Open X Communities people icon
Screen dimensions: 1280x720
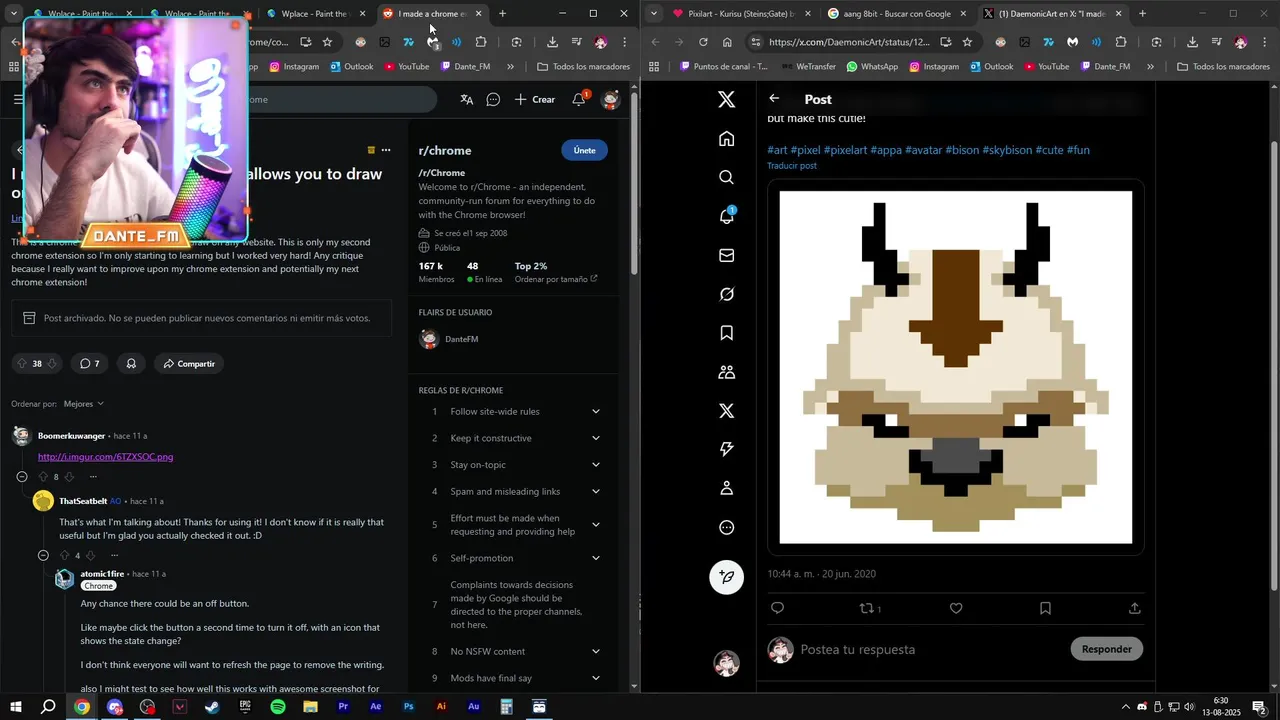tap(727, 372)
